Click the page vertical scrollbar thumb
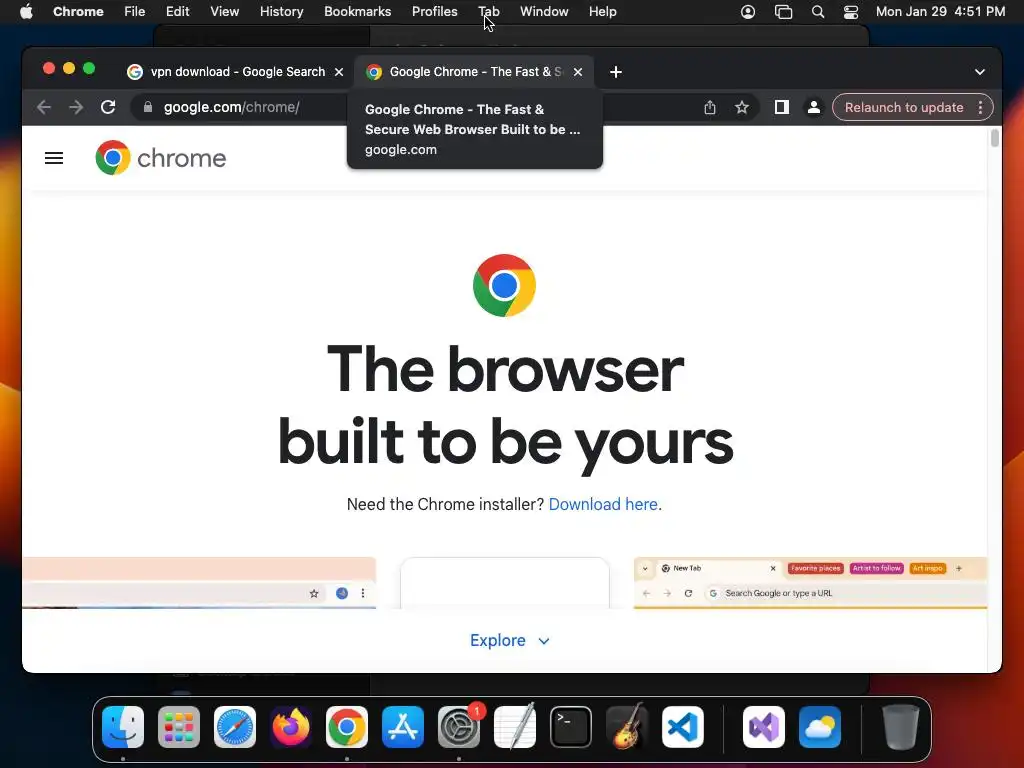Screen dimensions: 1024x768 (995, 138)
